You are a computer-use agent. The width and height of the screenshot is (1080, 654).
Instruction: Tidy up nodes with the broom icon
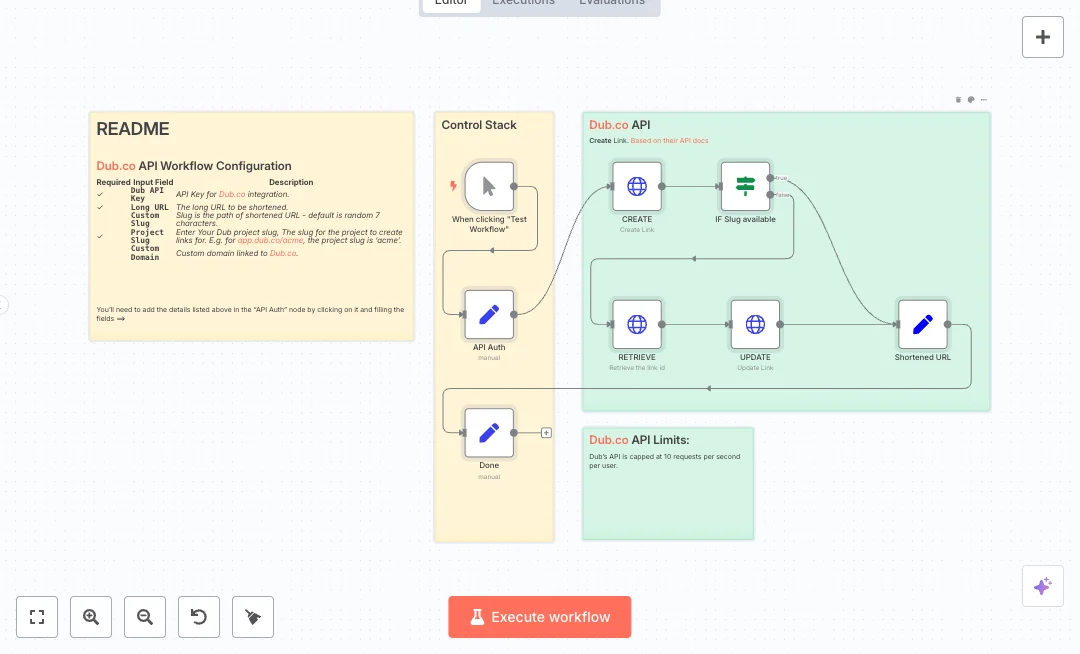point(253,617)
